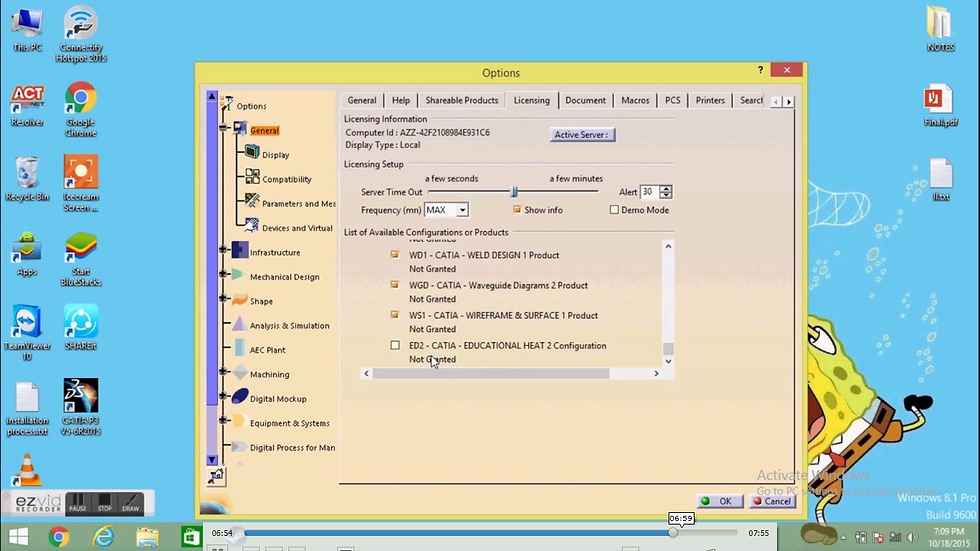Click the General category icon
Image resolution: width=980 pixels, height=551 pixels.
click(x=240, y=128)
